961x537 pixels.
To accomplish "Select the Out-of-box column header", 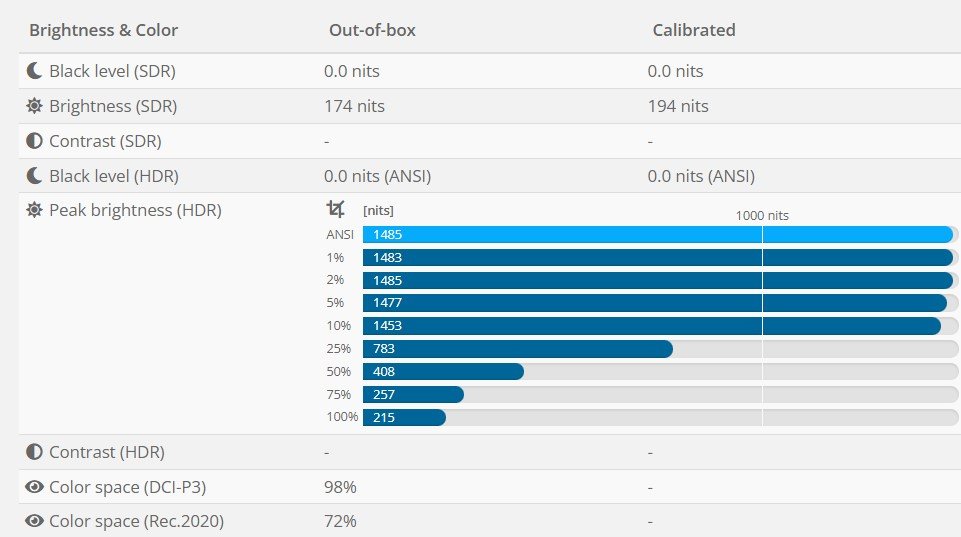I will coord(372,30).
